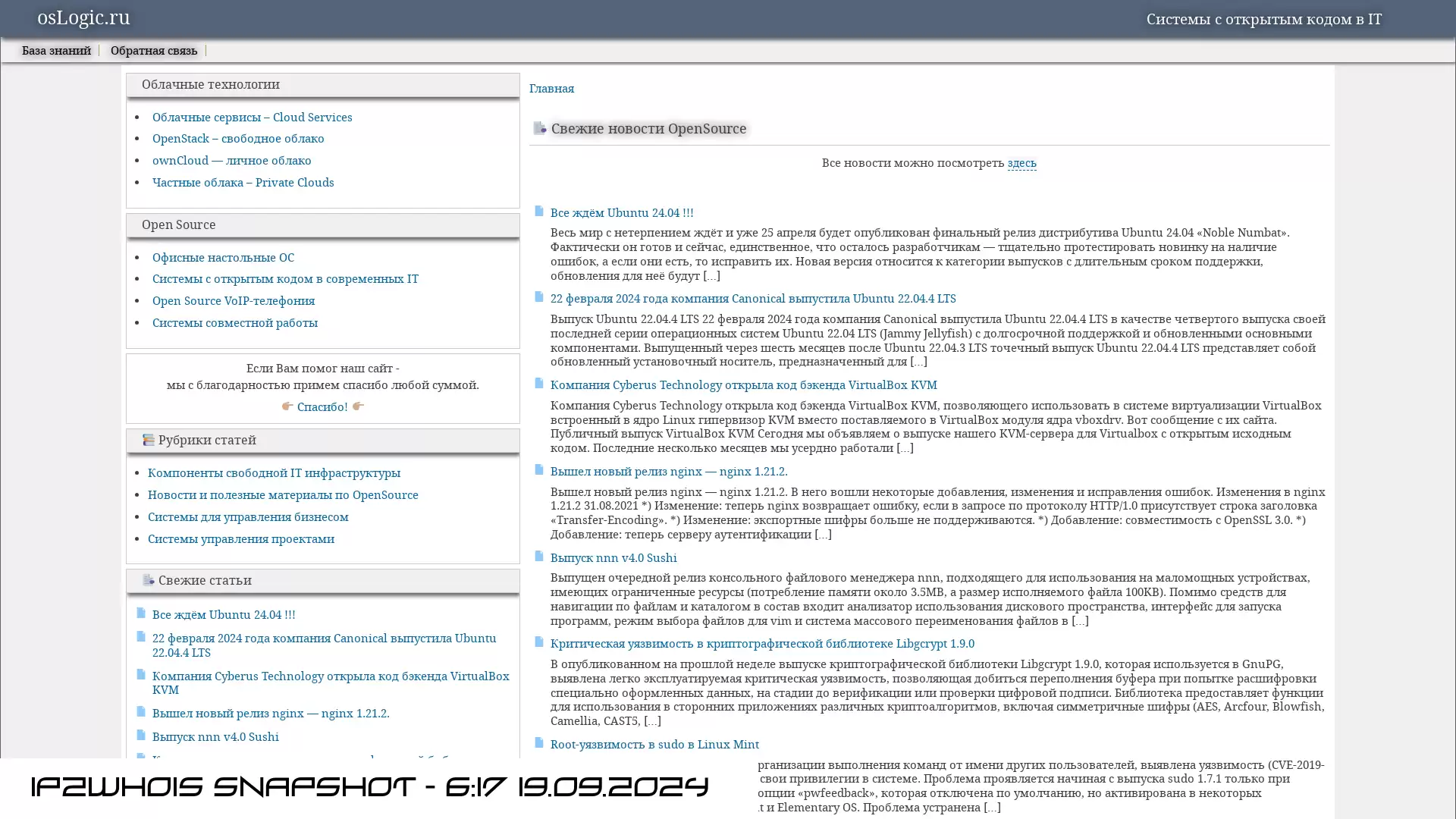
Task: Click document icon beside 'Все ждём Ubuntu 24.04' news
Action: (539, 211)
